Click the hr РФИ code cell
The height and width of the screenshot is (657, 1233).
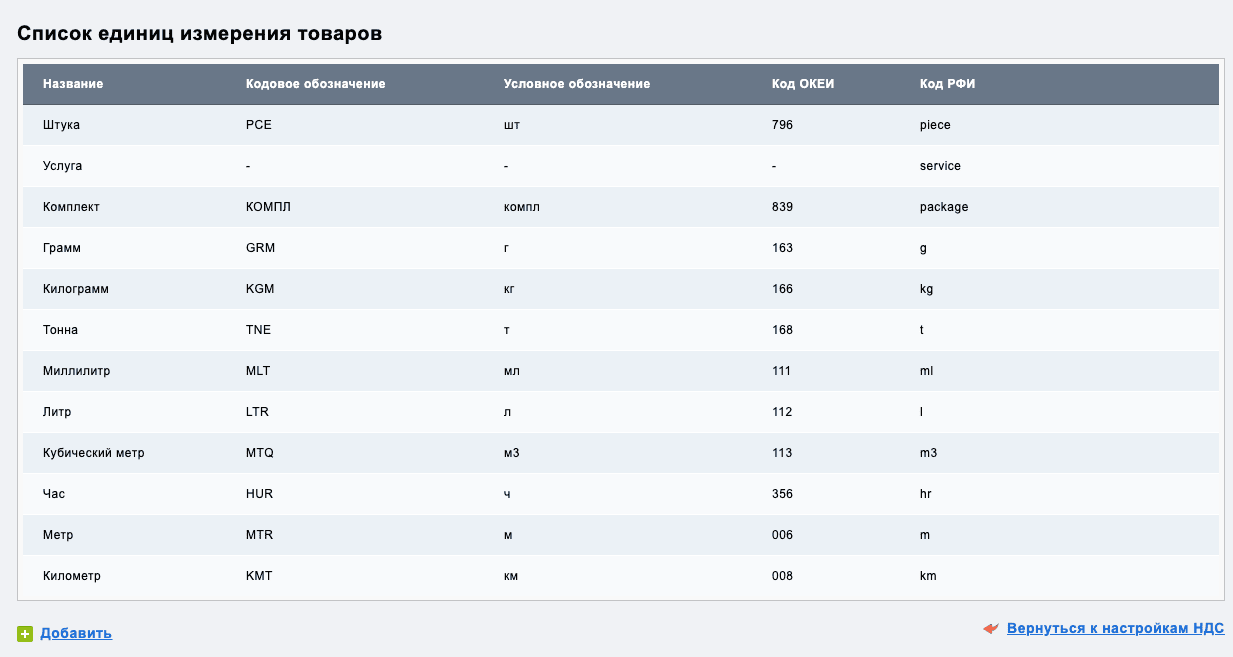pos(925,494)
